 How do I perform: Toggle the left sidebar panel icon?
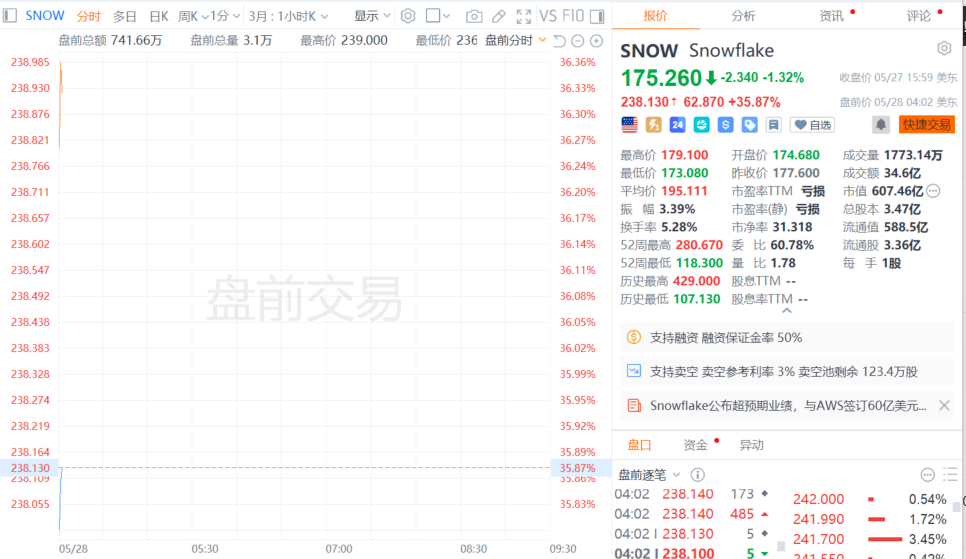[x=10, y=15]
